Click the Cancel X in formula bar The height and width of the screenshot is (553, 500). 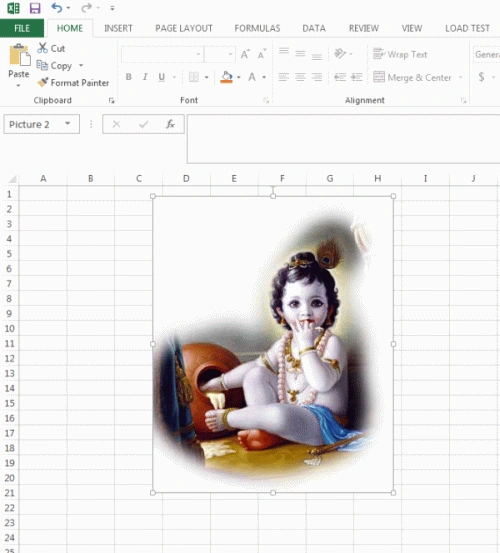tap(116, 124)
